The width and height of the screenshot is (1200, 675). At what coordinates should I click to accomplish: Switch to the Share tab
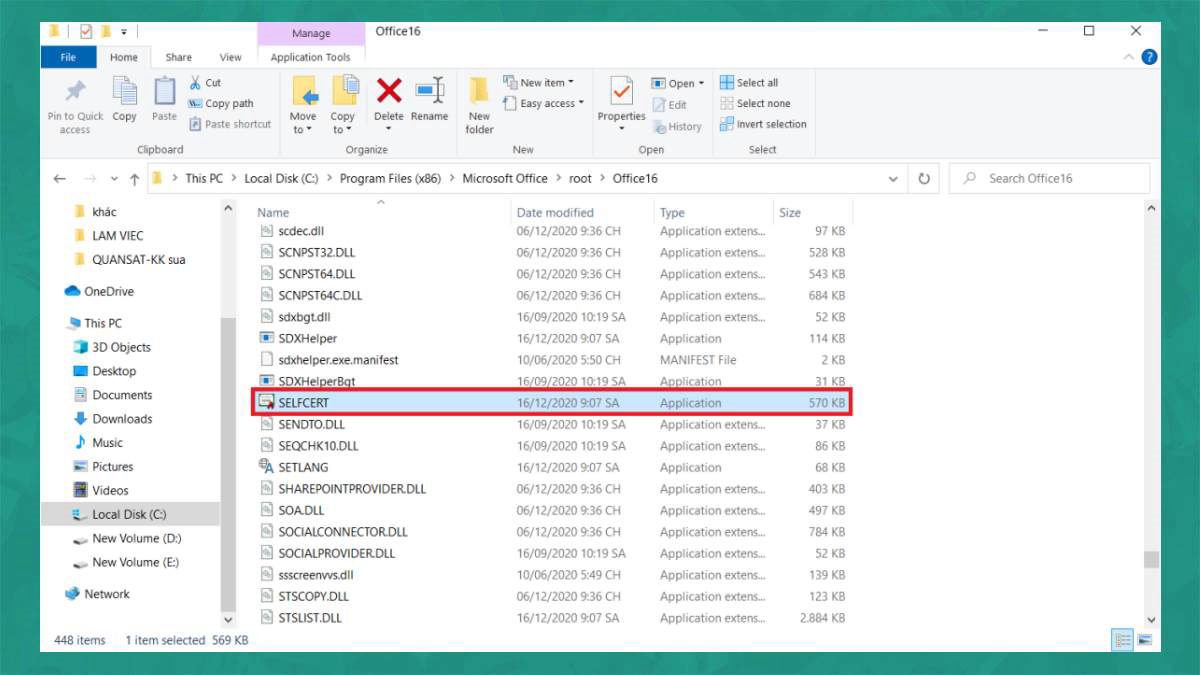click(x=179, y=57)
